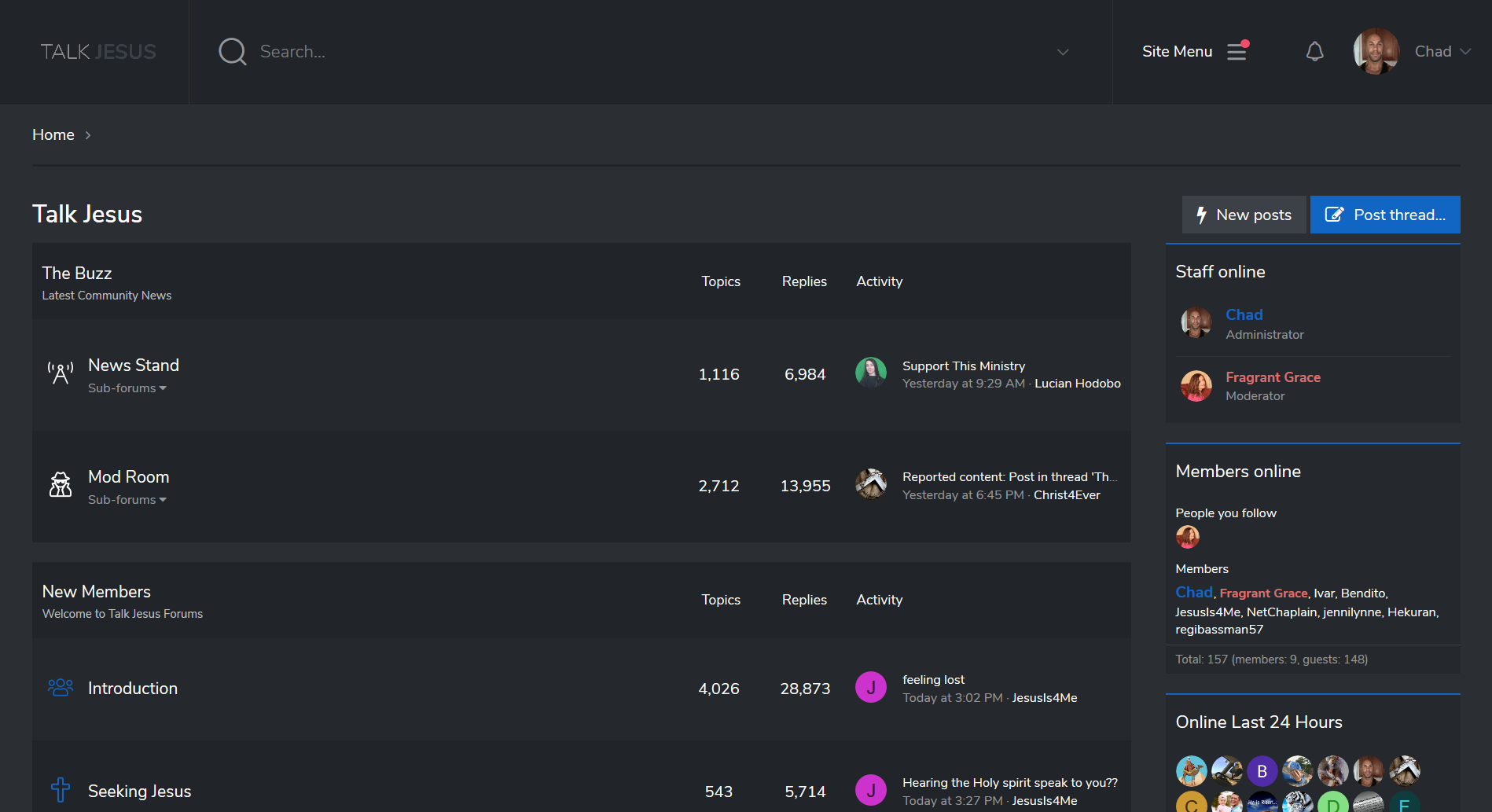Go to the Home breadcrumb
This screenshot has width=1492, height=812.
53,135
